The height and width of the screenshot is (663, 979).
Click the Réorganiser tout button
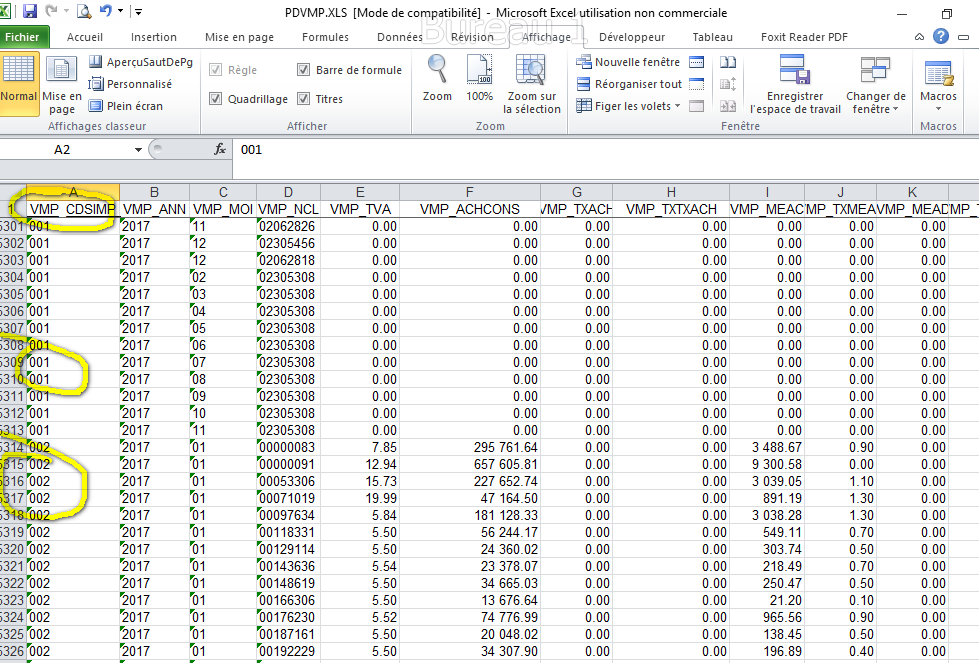(629, 84)
